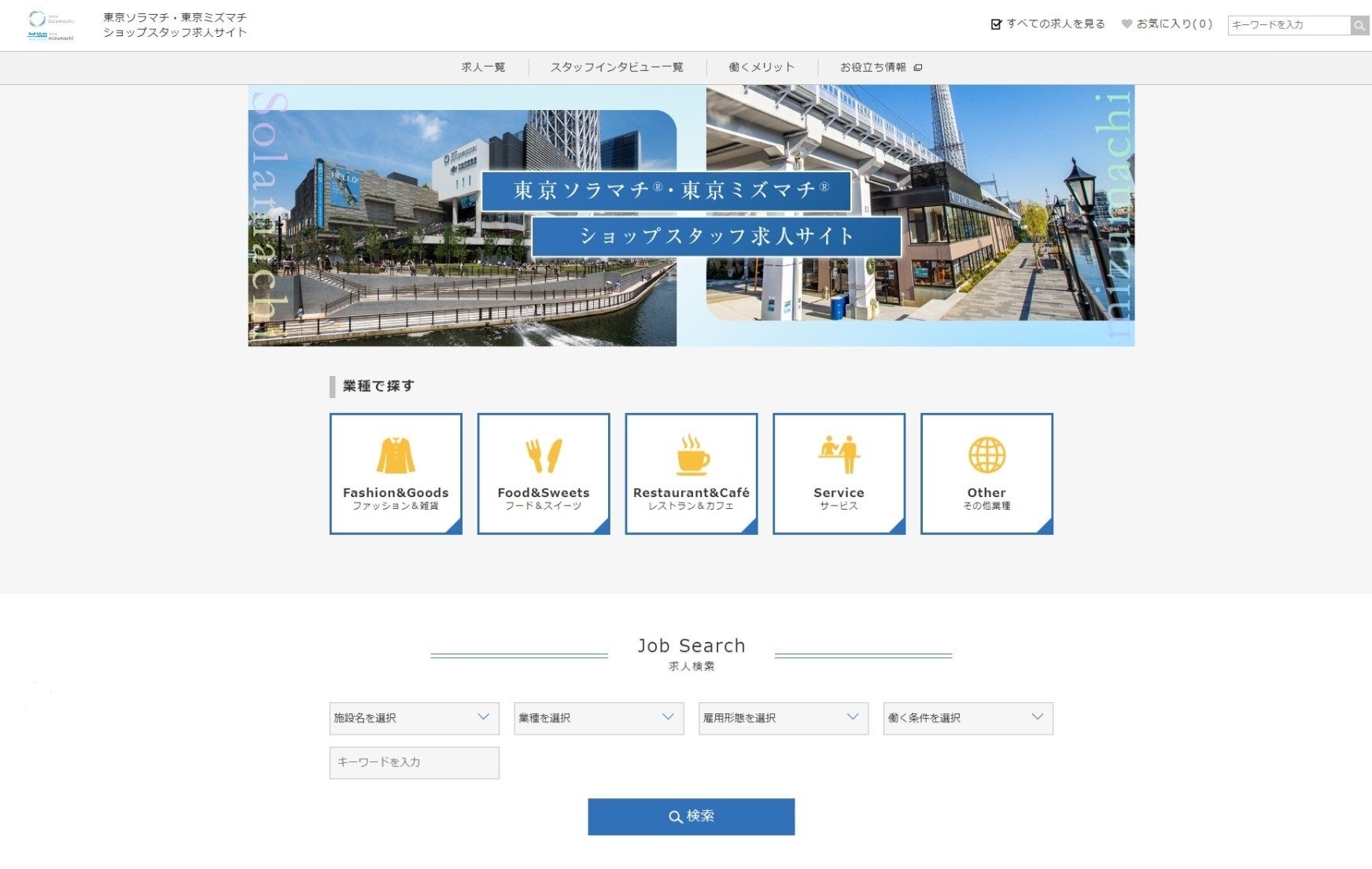The image size is (1372, 869).
Task: Click the Tokyo Solamachi logo in header
Action: (x=50, y=19)
